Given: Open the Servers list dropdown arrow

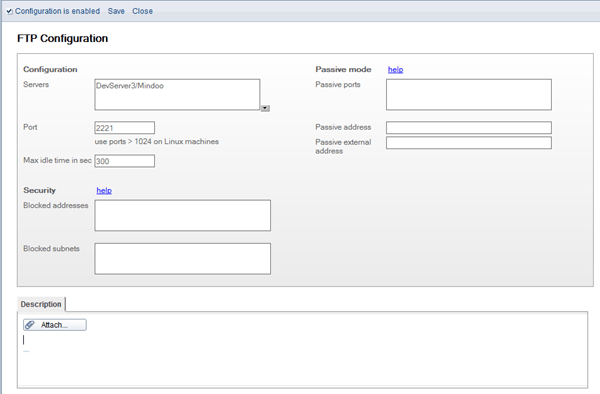Looking at the screenshot, I should click(x=265, y=108).
